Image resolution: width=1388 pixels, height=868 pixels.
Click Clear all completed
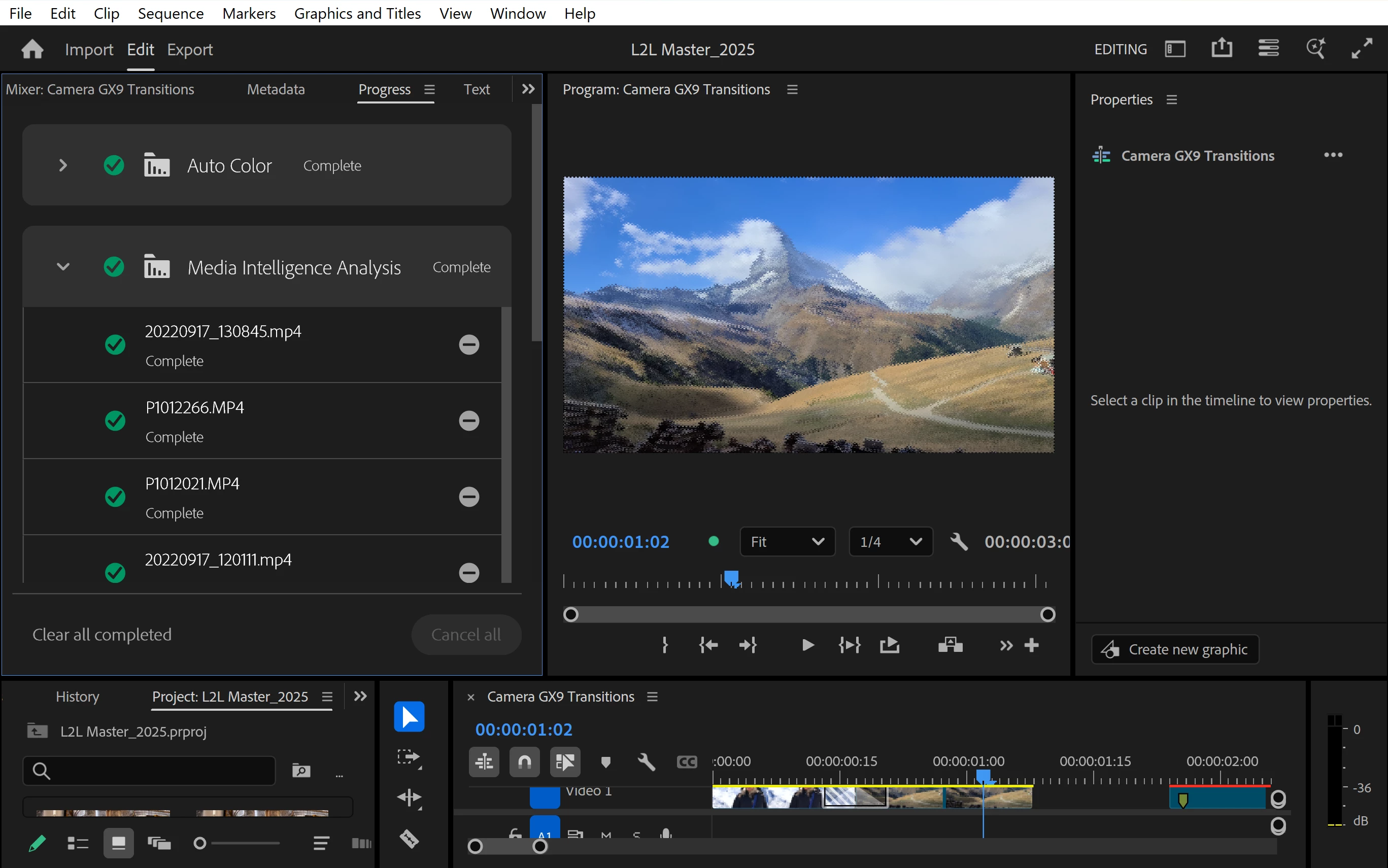pos(101,634)
